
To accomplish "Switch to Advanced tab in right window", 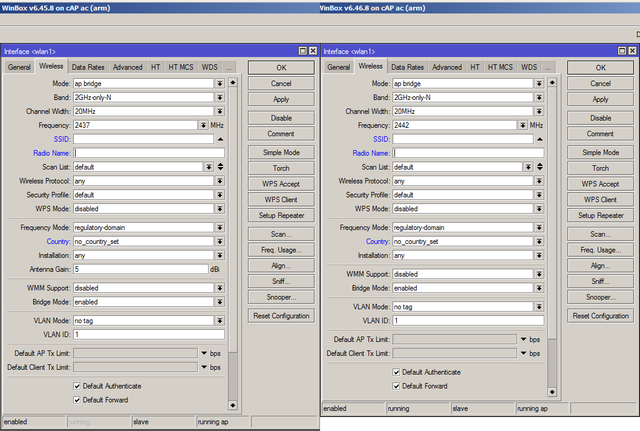I will pyautogui.click(x=447, y=67).
